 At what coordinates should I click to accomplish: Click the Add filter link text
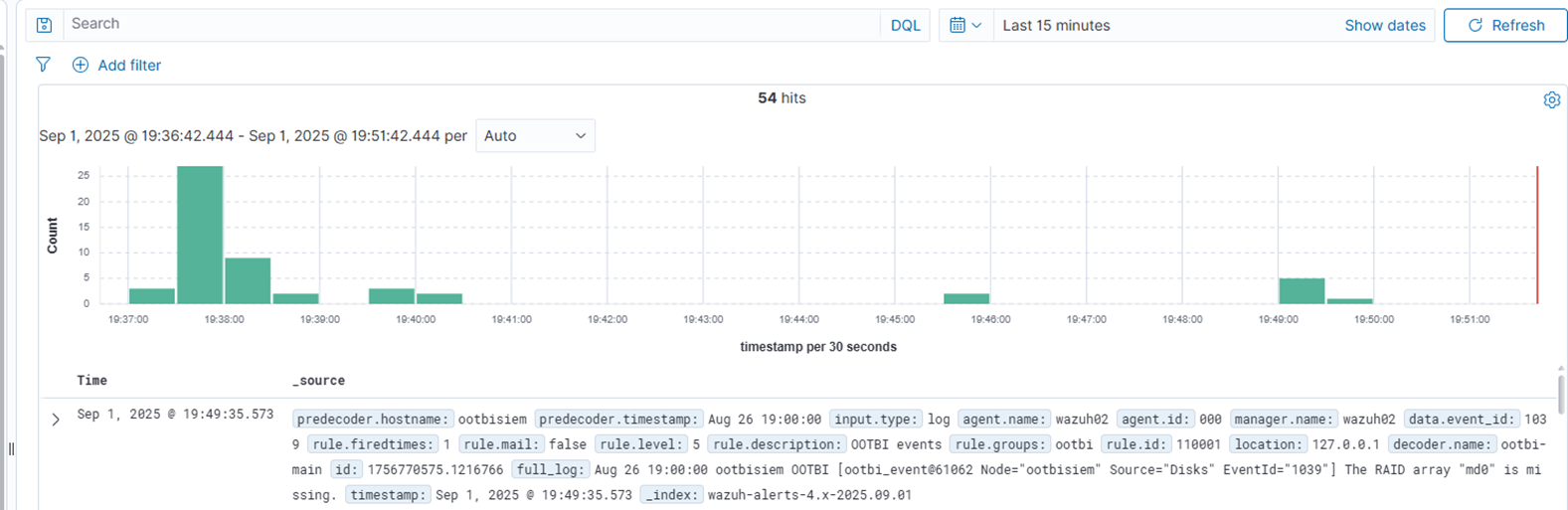pyautogui.click(x=129, y=65)
